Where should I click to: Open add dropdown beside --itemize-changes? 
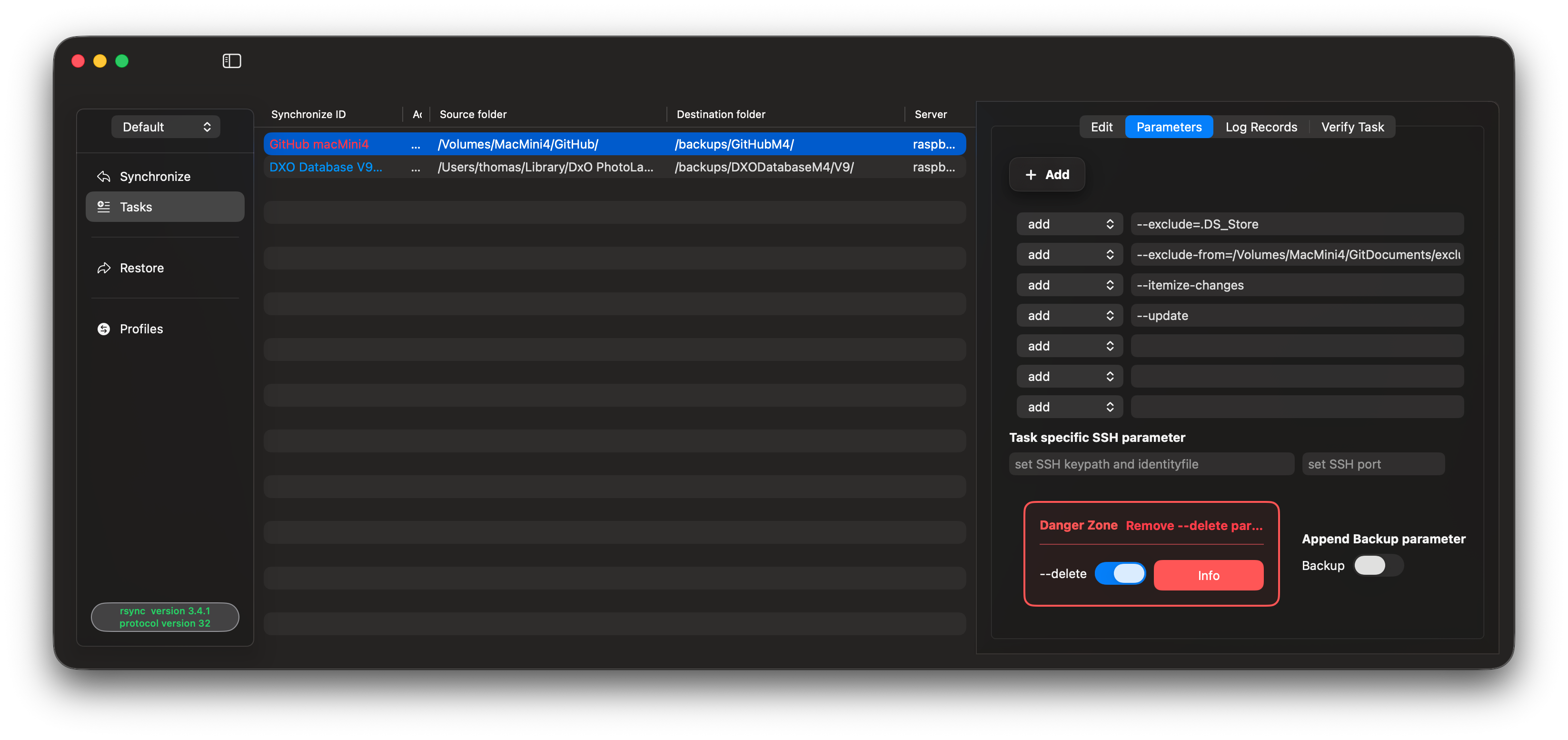pos(1069,285)
